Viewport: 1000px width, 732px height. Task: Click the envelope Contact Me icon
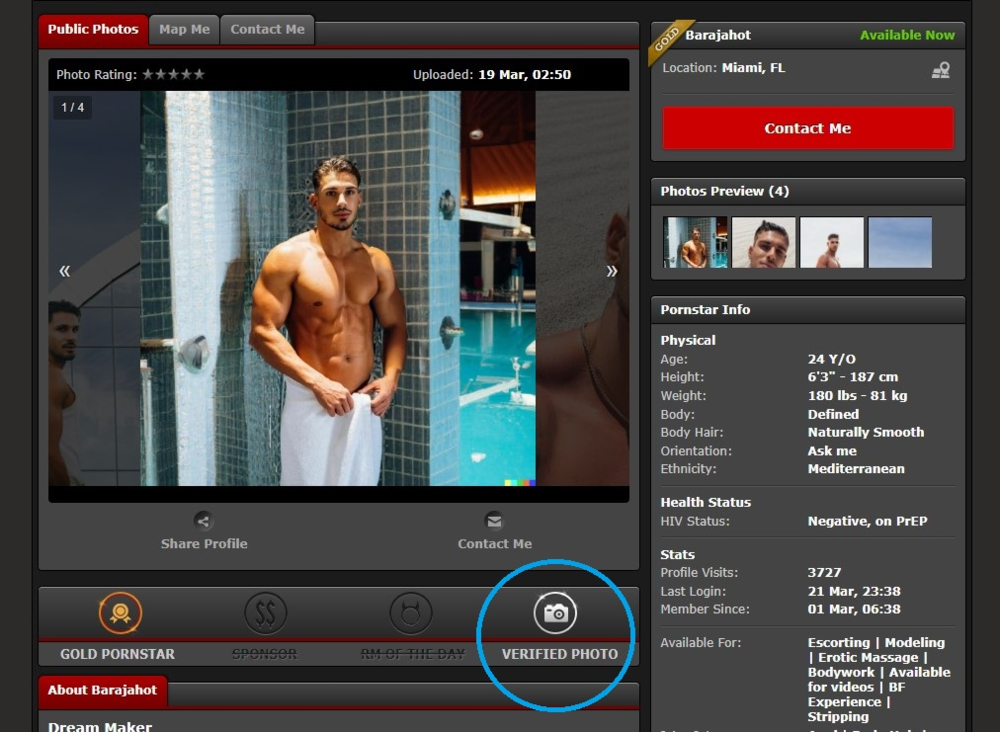pyautogui.click(x=494, y=520)
